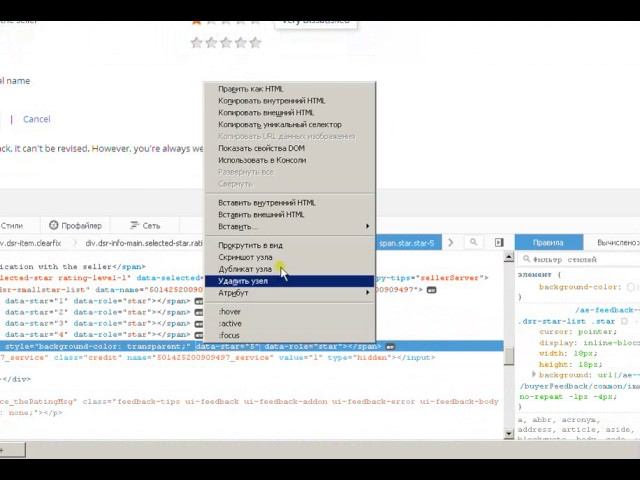Choose Править как HTML
Image resolution: width=640 pixels, height=480 pixels.
point(289,89)
